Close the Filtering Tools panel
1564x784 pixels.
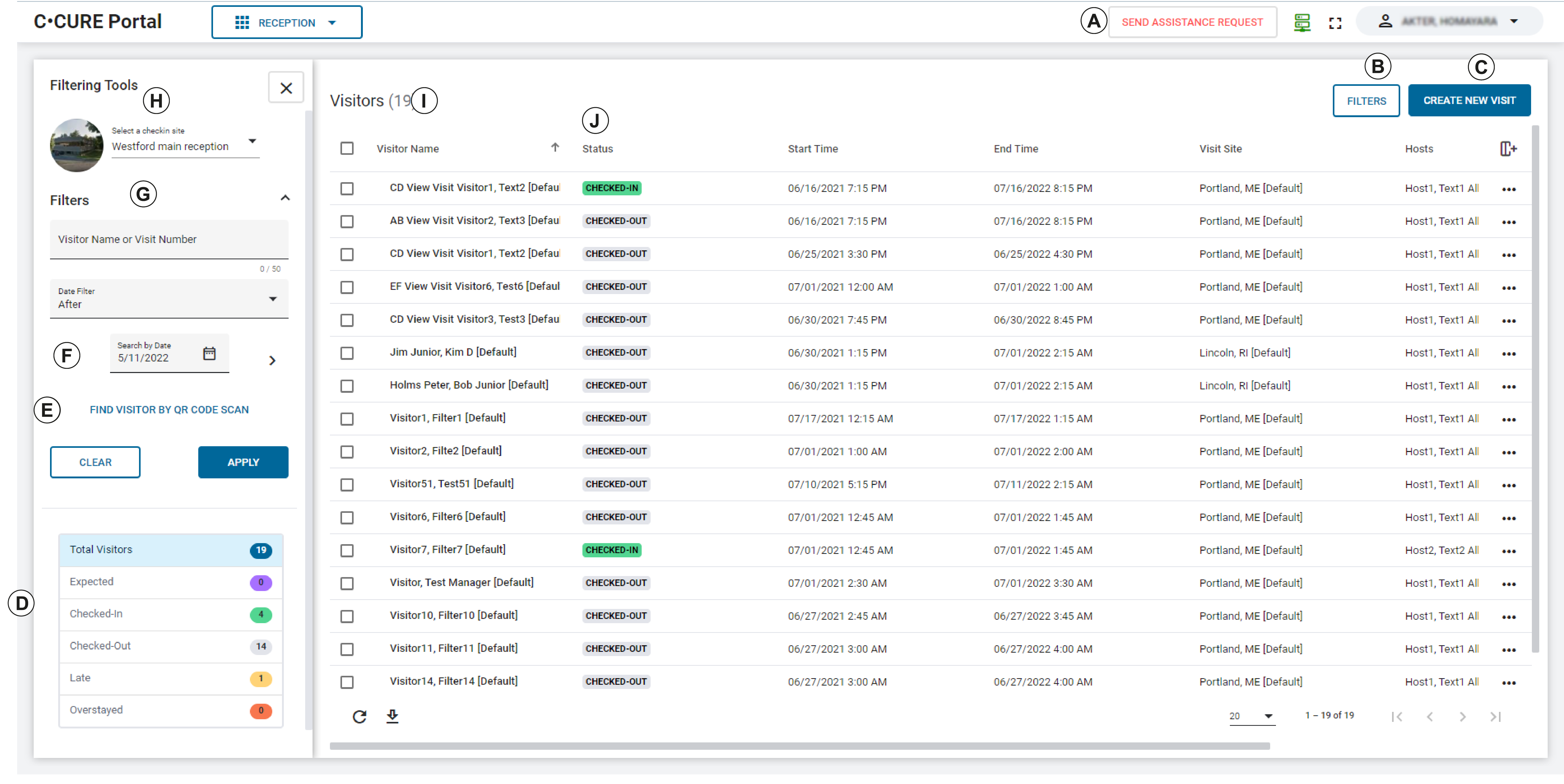286,88
